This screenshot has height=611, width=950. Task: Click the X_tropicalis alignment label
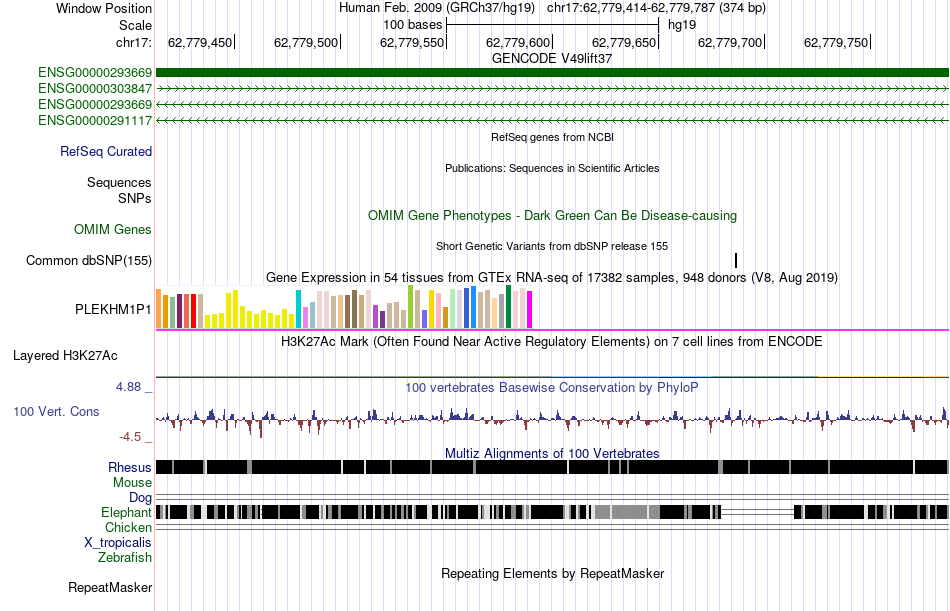point(118,543)
